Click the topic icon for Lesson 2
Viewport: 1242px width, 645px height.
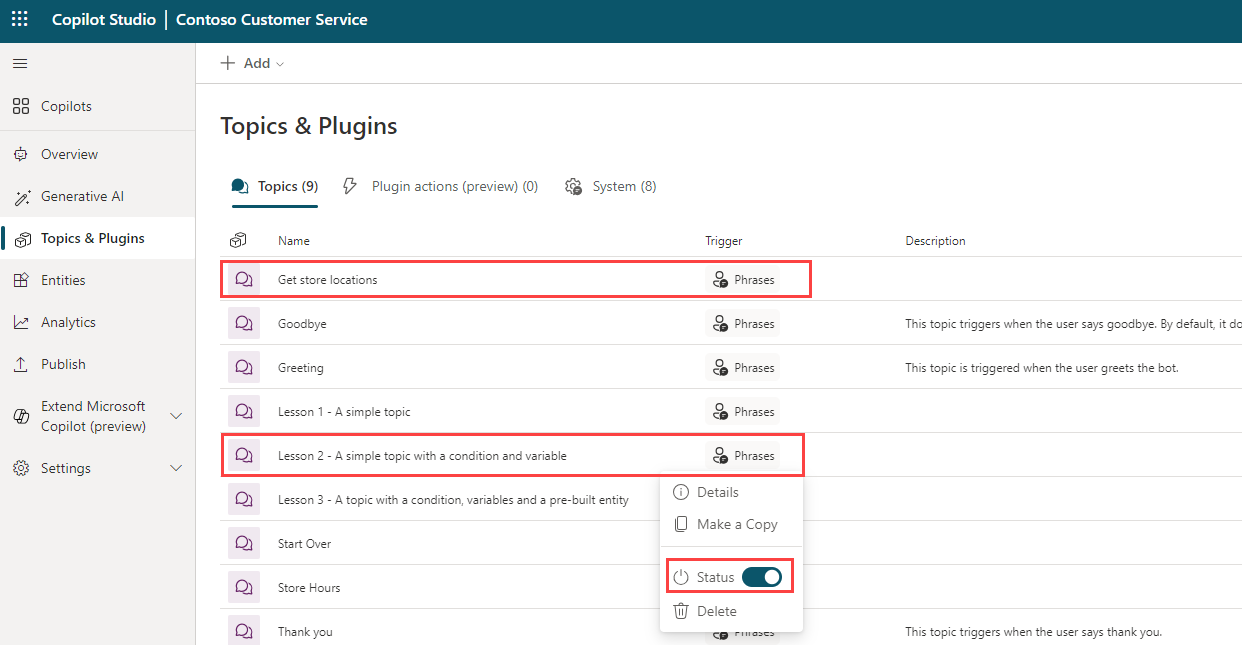[x=244, y=456]
